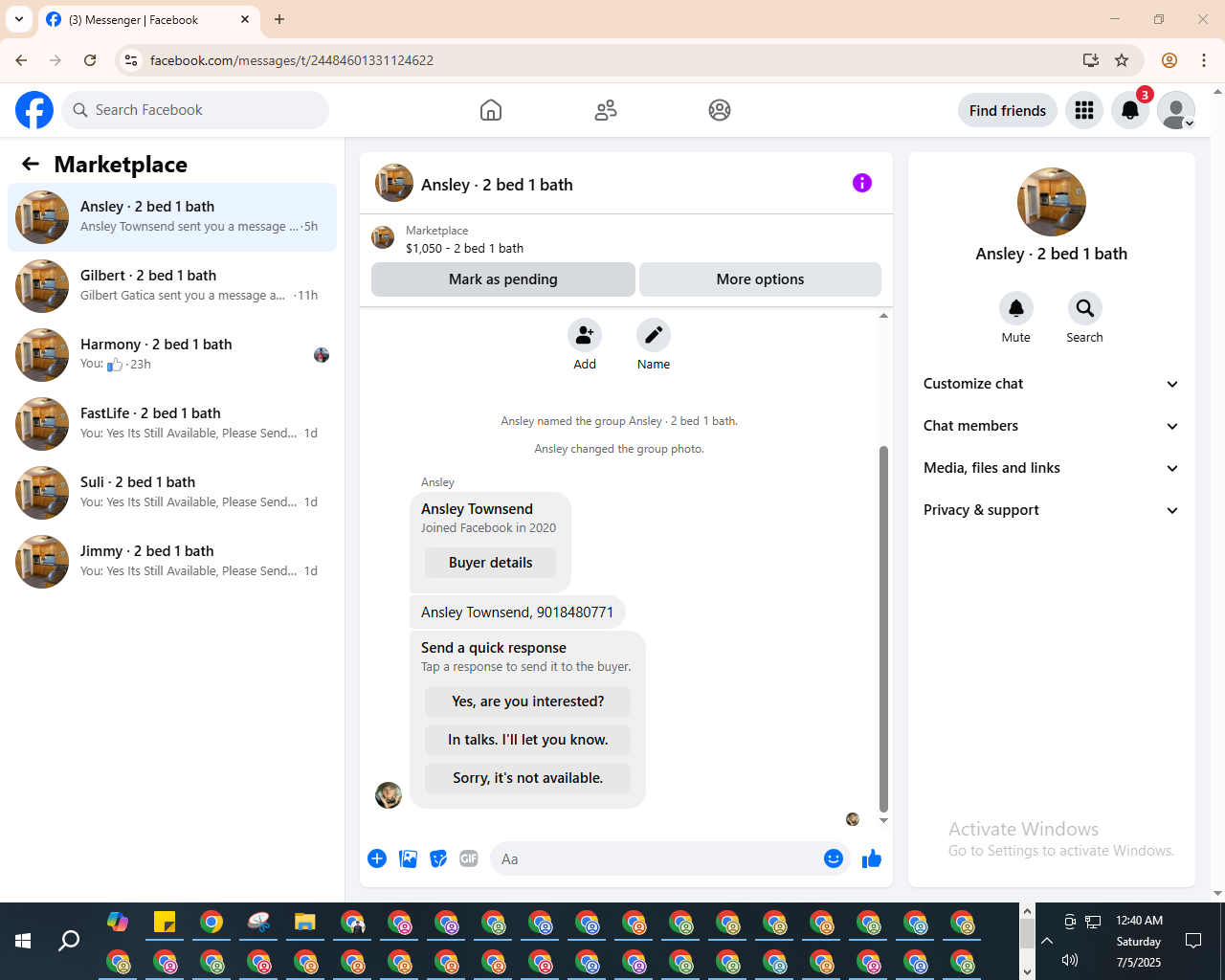Reload the page in browser
Screen dimensions: 1225x980
click(x=90, y=60)
